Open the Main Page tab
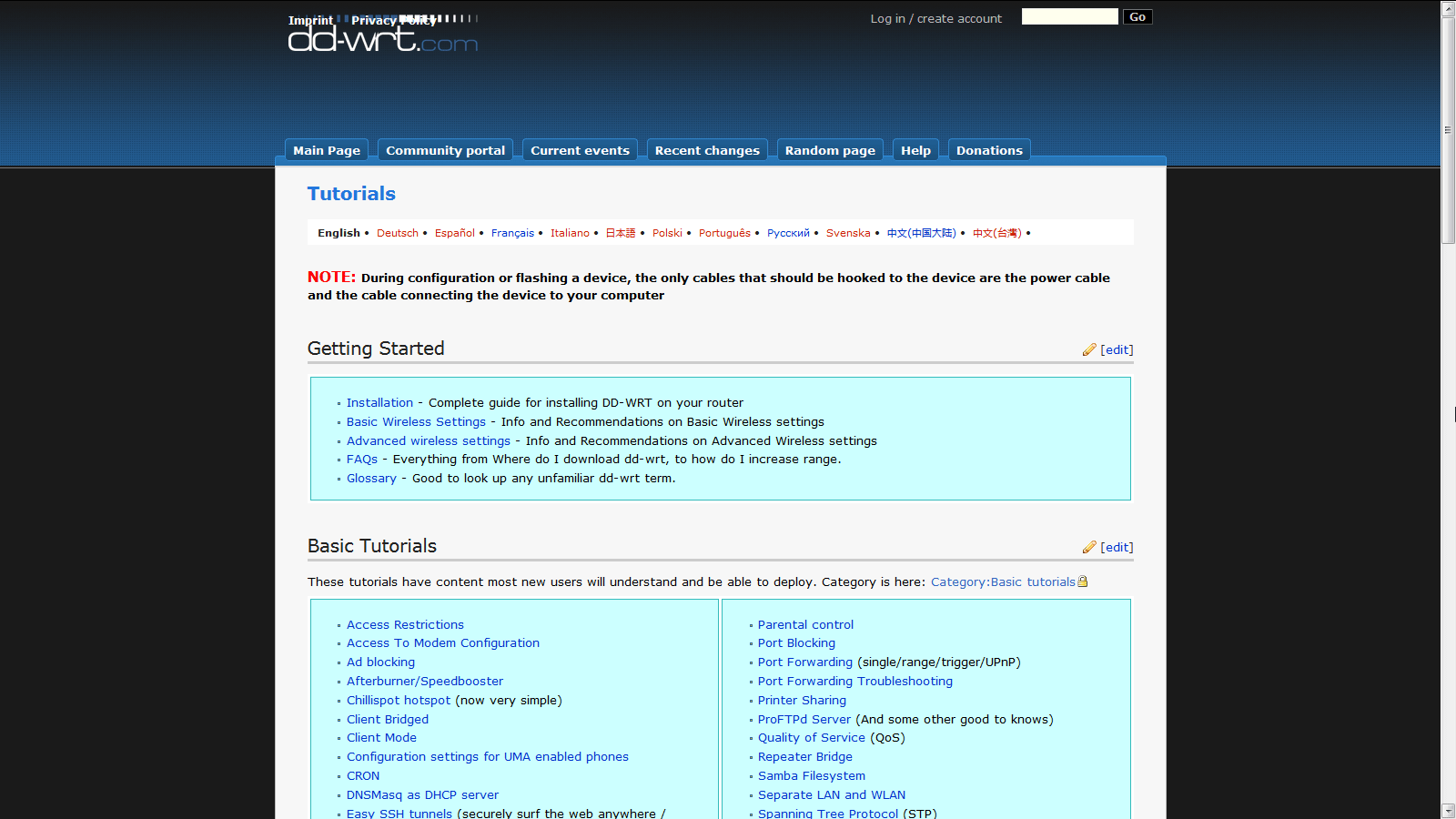 coord(327,150)
